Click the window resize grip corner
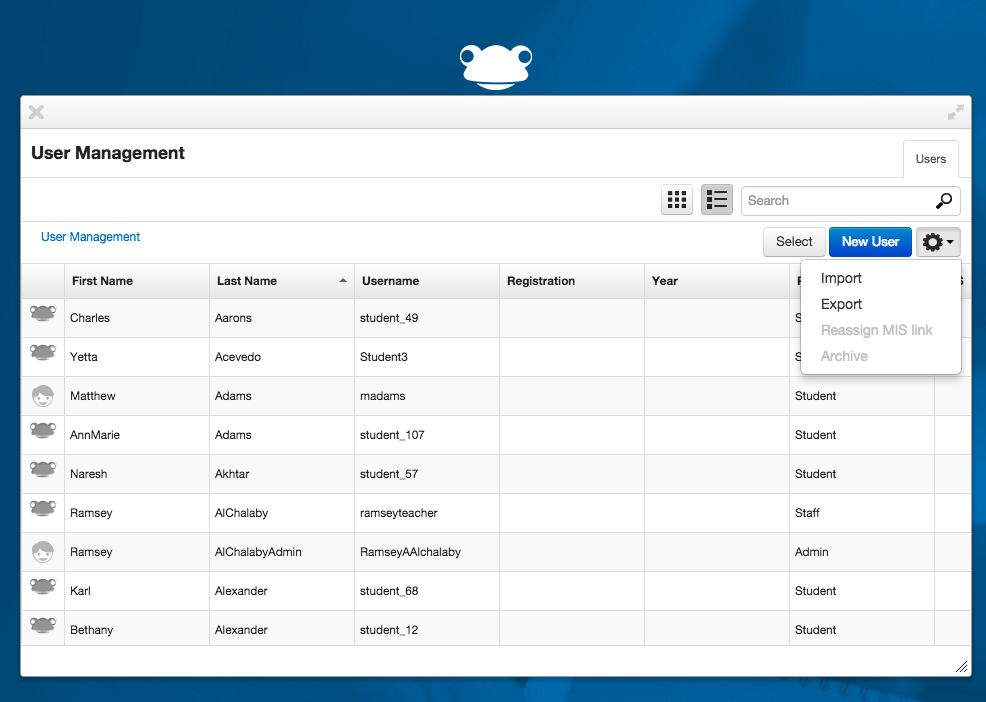Viewport: 986px width, 702px height. click(x=961, y=667)
